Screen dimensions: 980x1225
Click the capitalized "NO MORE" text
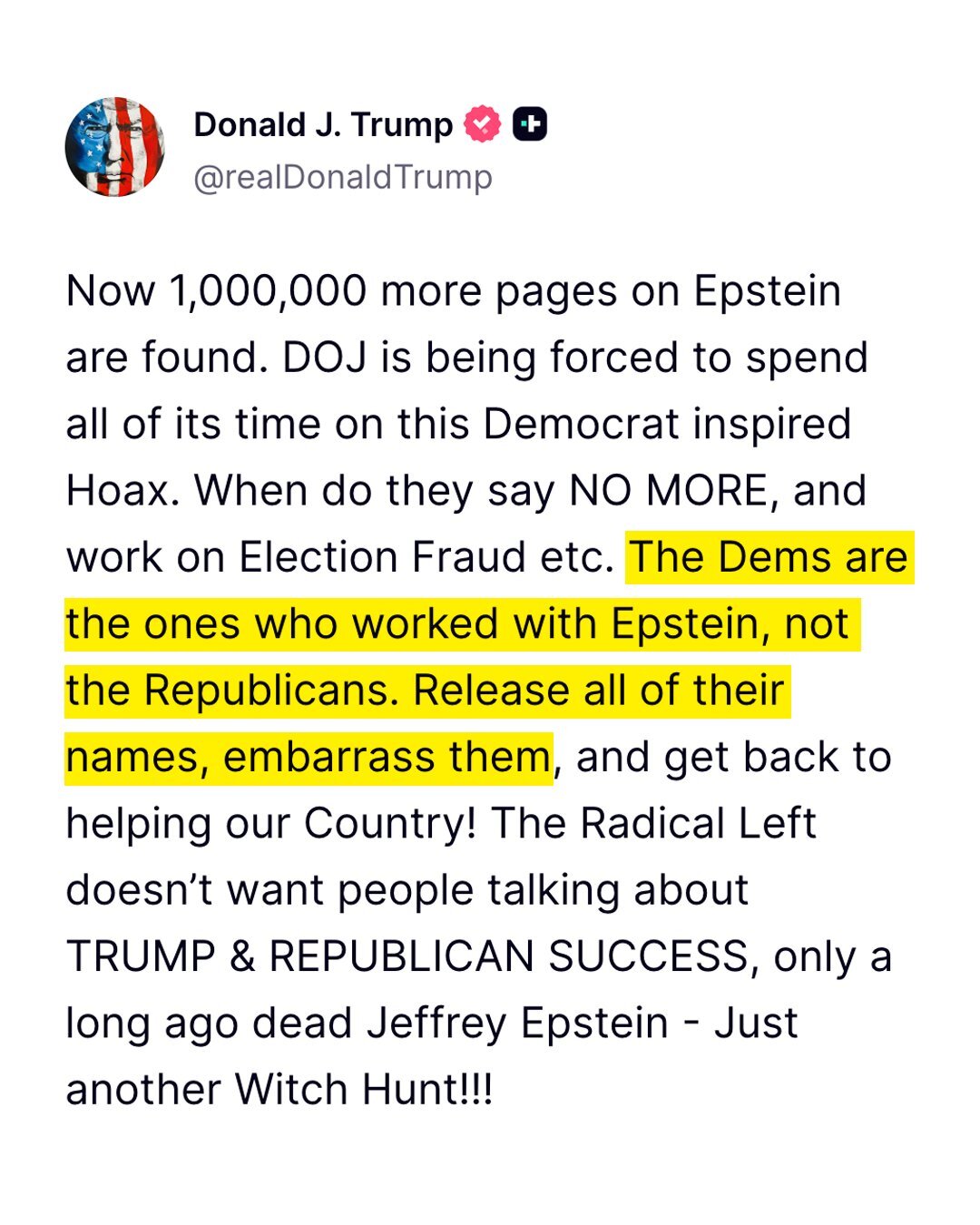coord(669,491)
